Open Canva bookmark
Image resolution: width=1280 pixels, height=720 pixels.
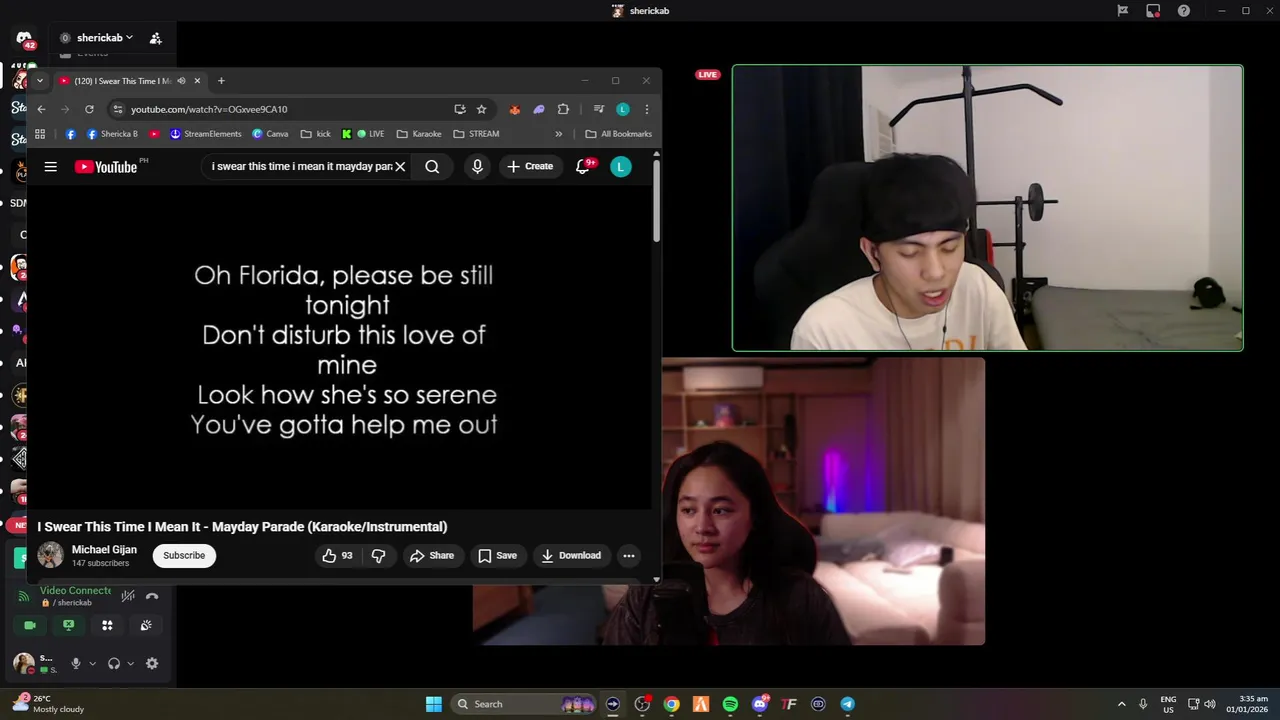pyautogui.click(x=270, y=134)
